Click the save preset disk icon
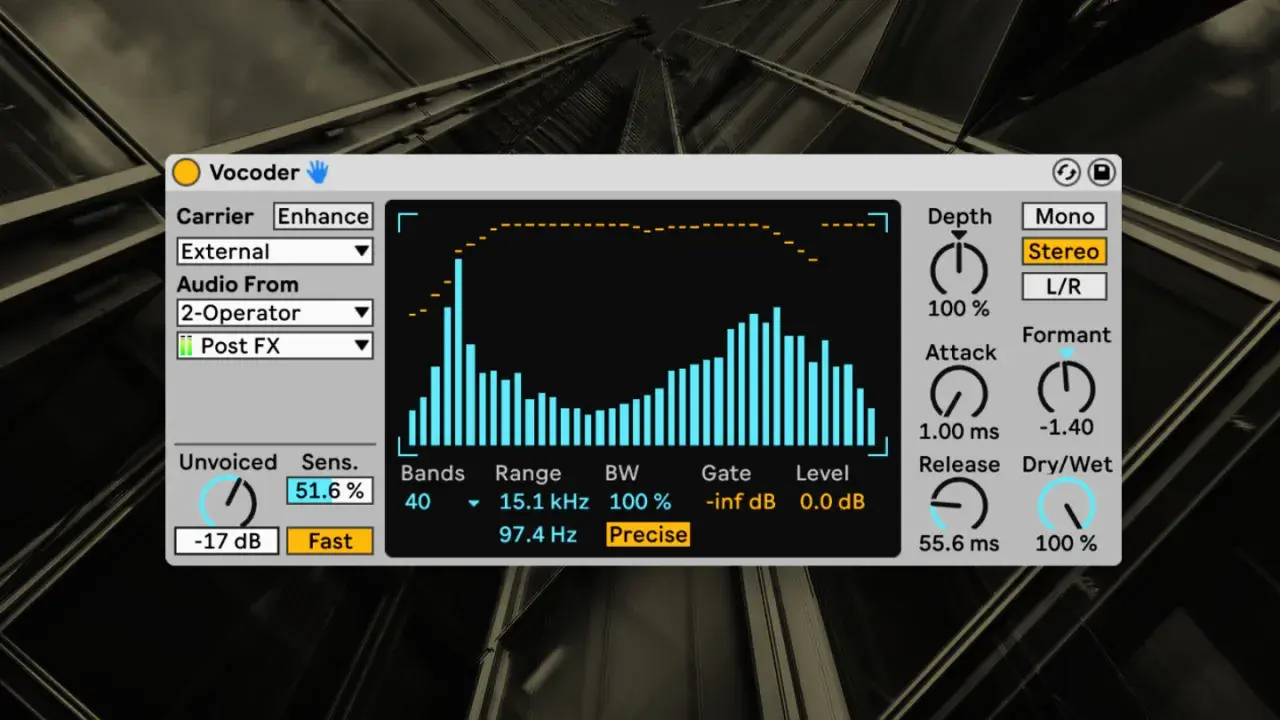 (x=1101, y=173)
